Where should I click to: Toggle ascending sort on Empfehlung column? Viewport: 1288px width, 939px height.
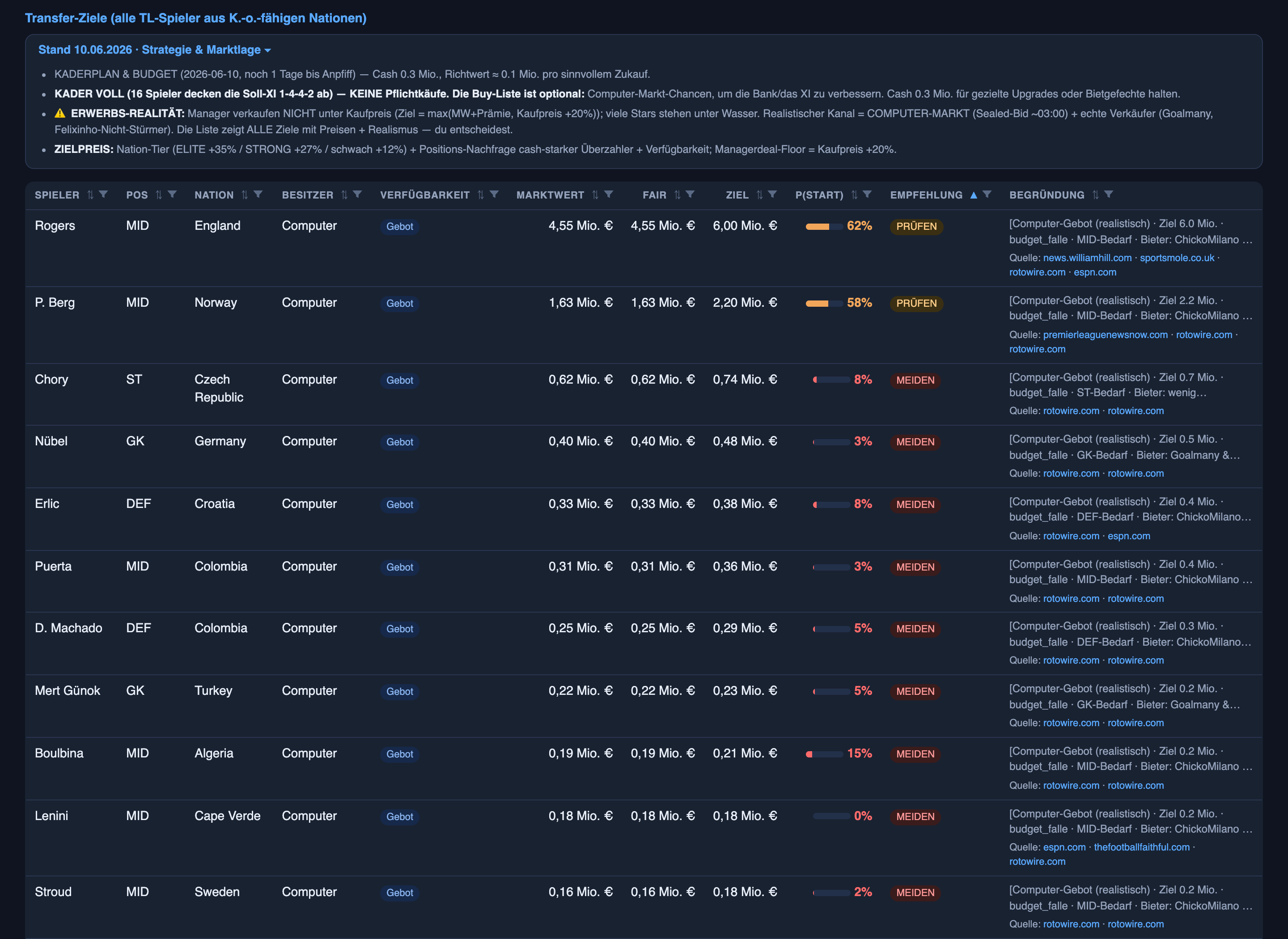tap(974, 195)
